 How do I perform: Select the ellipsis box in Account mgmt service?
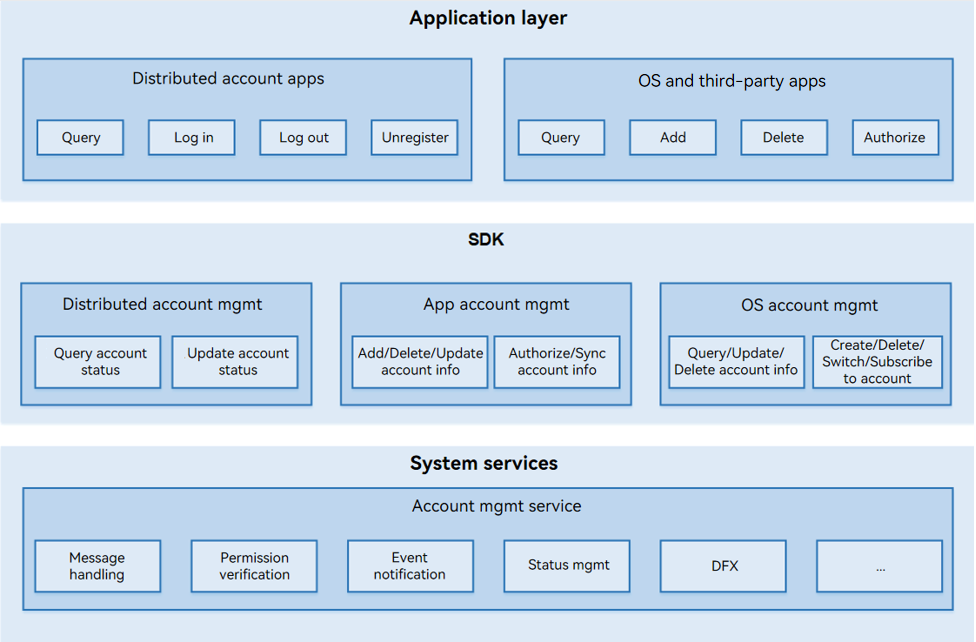tap(880, 566)
